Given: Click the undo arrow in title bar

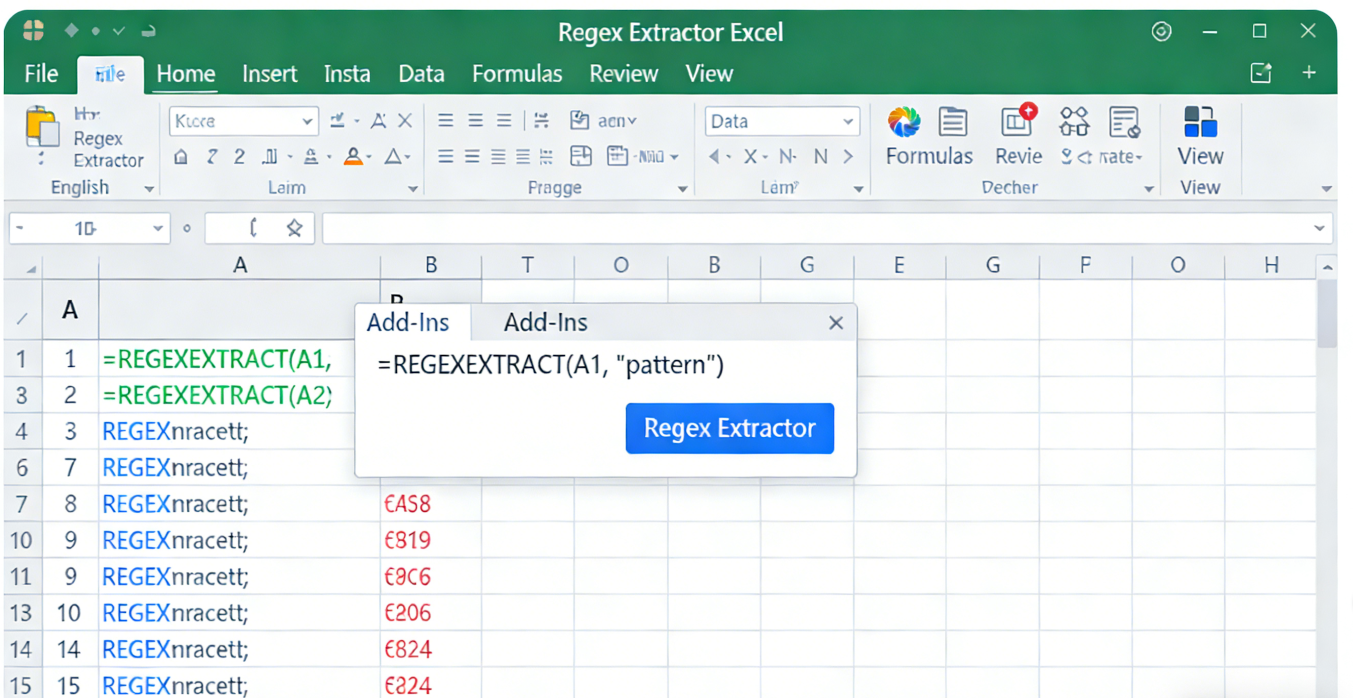Looking at the screenshot, I should pyautogui.click(x=148, y=31).
